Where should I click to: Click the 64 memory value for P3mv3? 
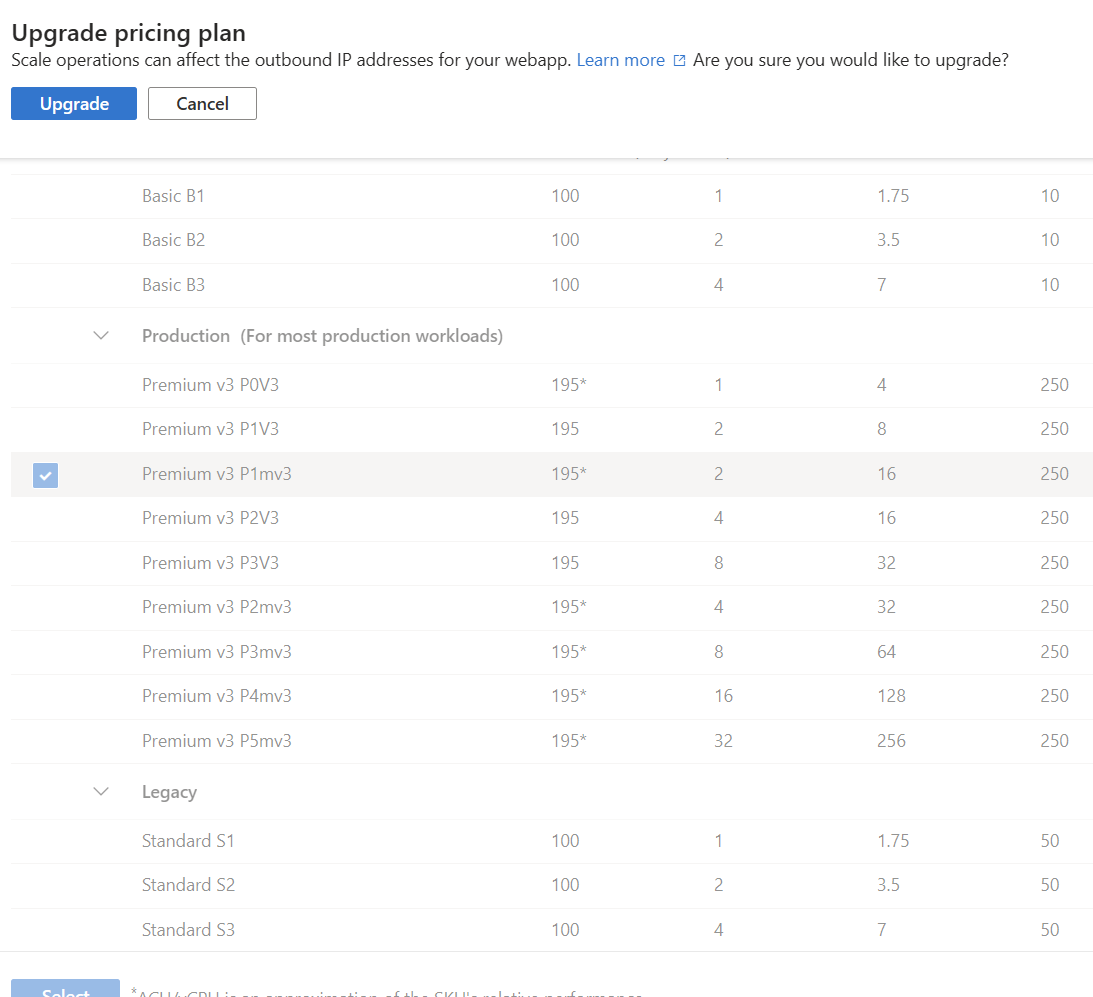coord(887,652)
